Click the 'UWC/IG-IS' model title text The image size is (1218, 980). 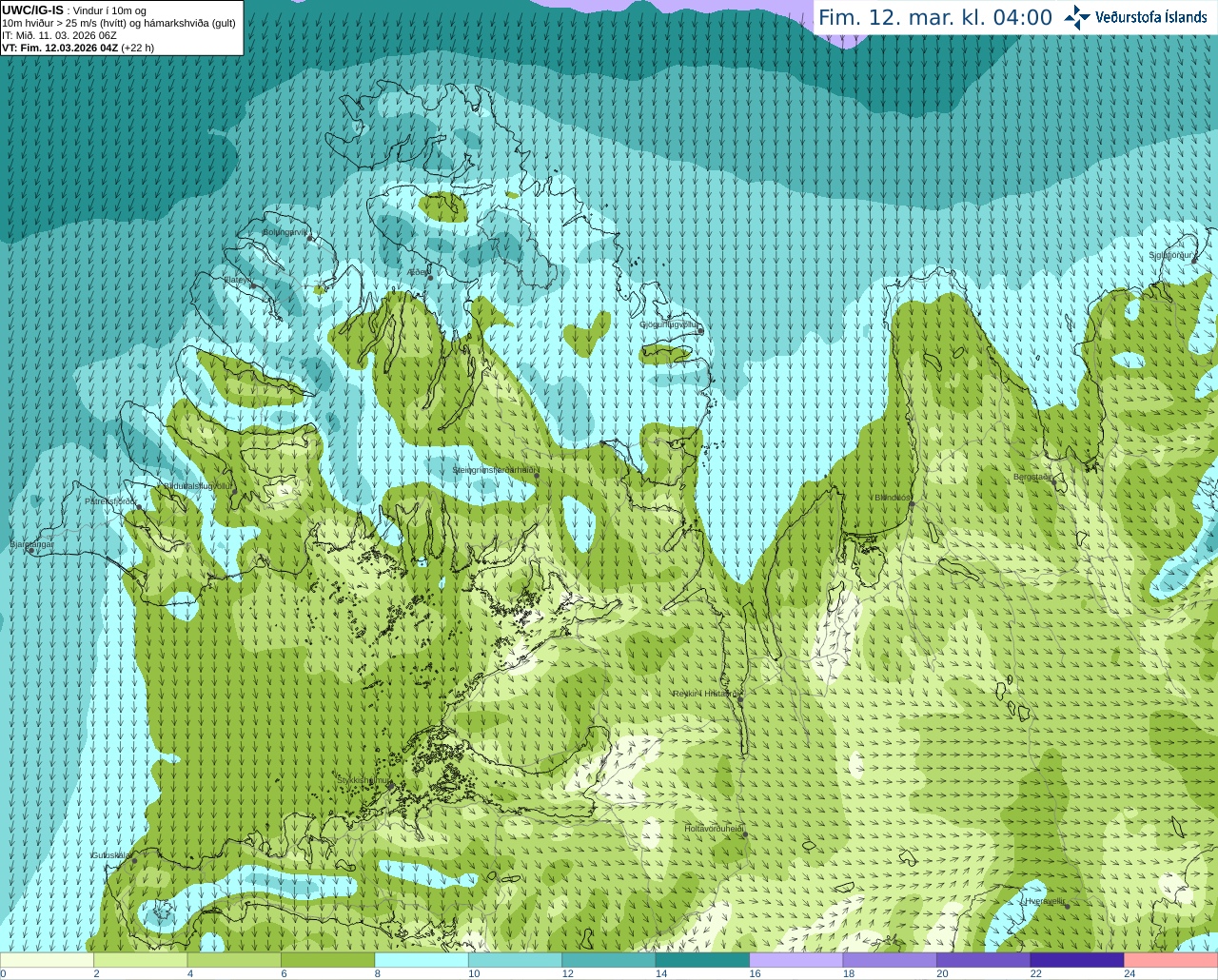click(32, 10)
